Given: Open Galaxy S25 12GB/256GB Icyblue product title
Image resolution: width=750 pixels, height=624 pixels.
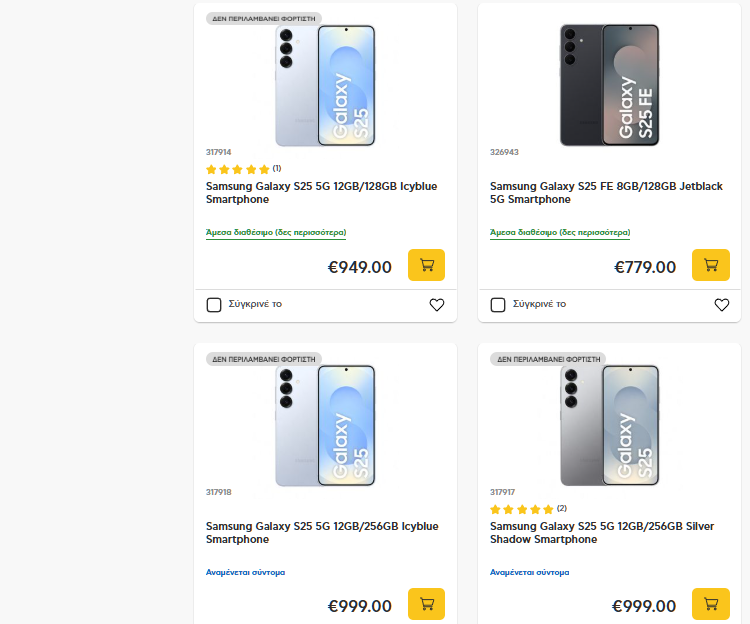Looking at the screenshot, I should click(x=321, y=533).
